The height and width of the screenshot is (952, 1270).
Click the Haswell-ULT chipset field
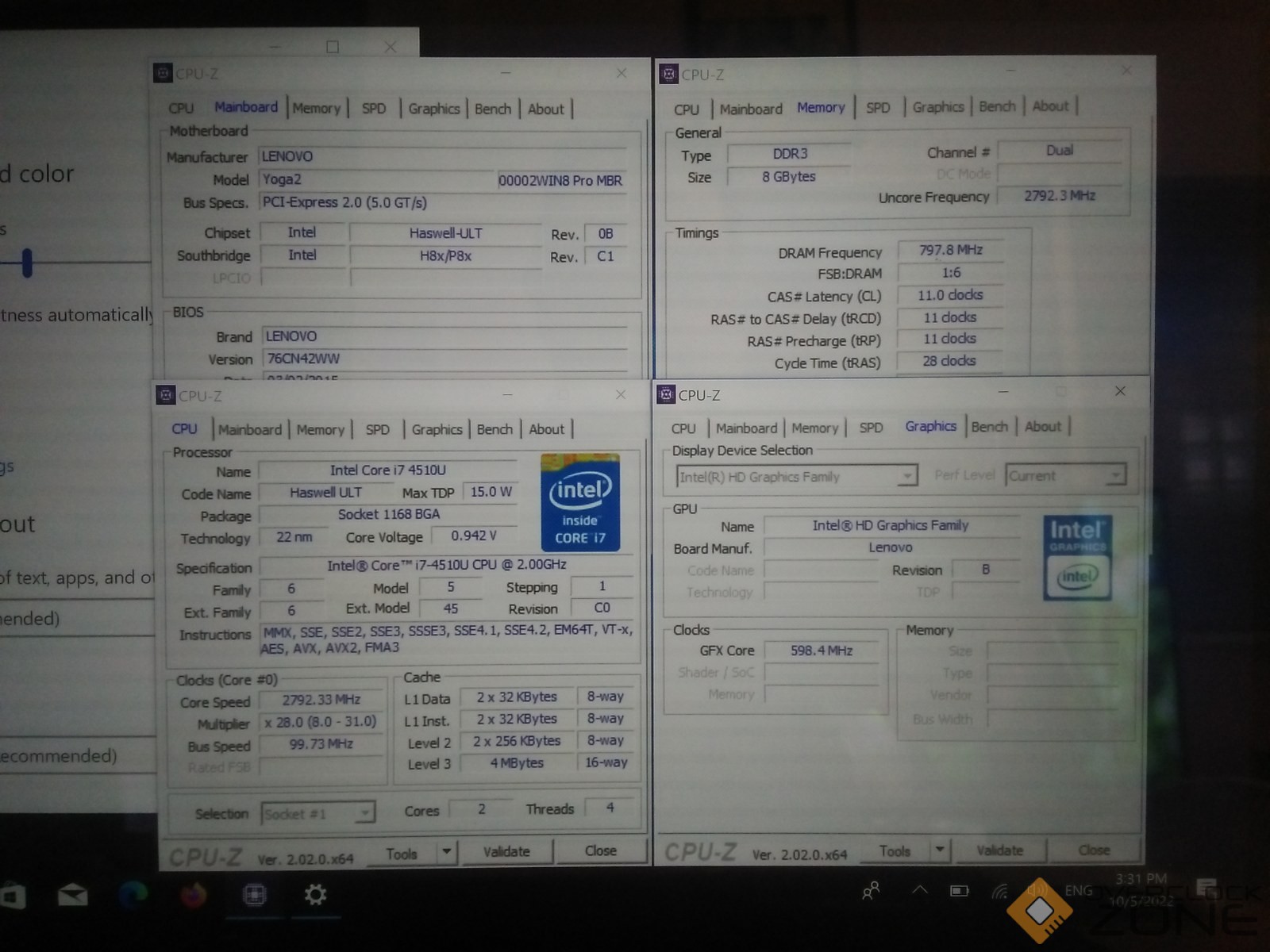[x=445, y=233]
